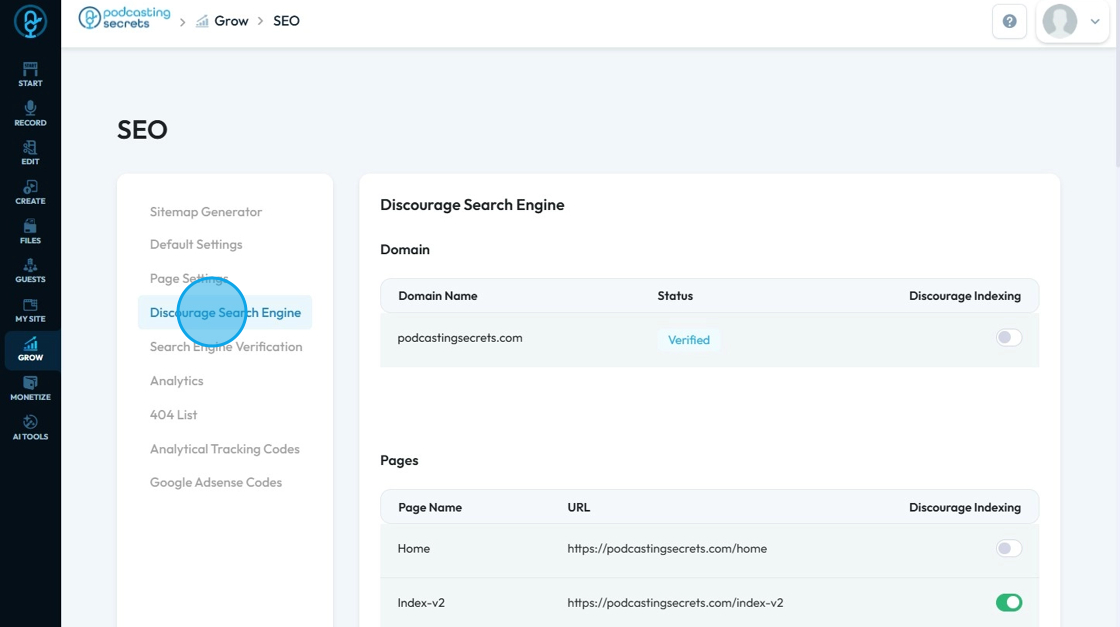Select Sitemap Generator menu item
Viewport: 1120px width, 627px height.
coord(206,212)
